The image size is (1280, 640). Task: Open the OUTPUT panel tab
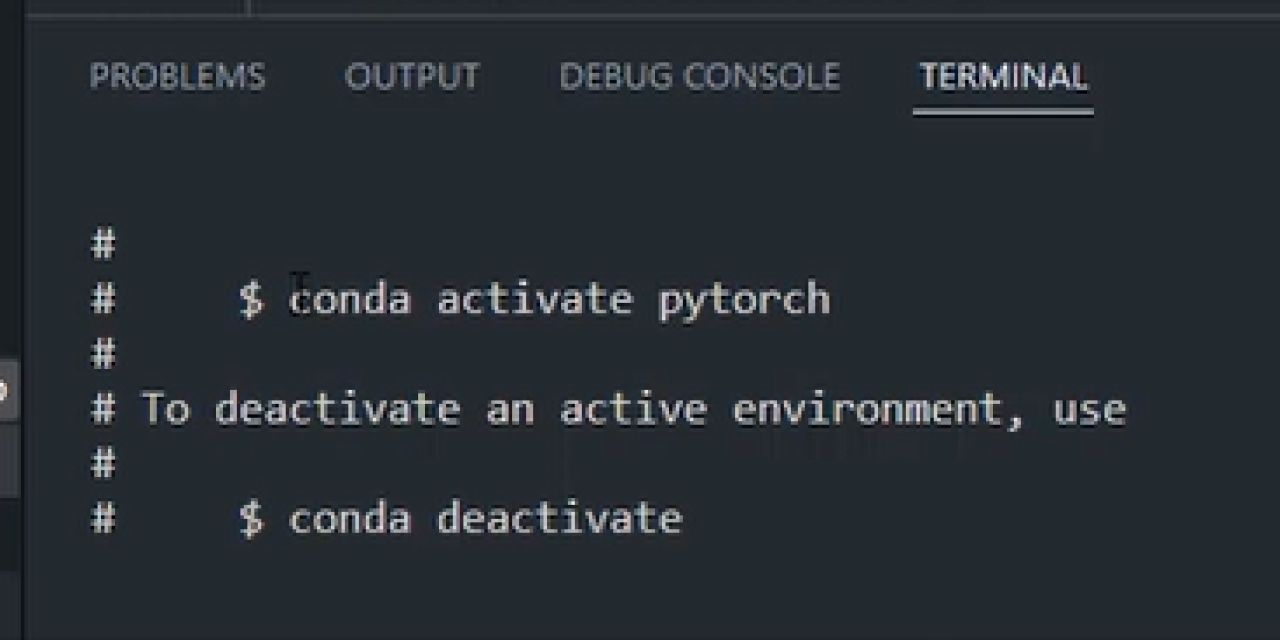(x=412, y=77)
